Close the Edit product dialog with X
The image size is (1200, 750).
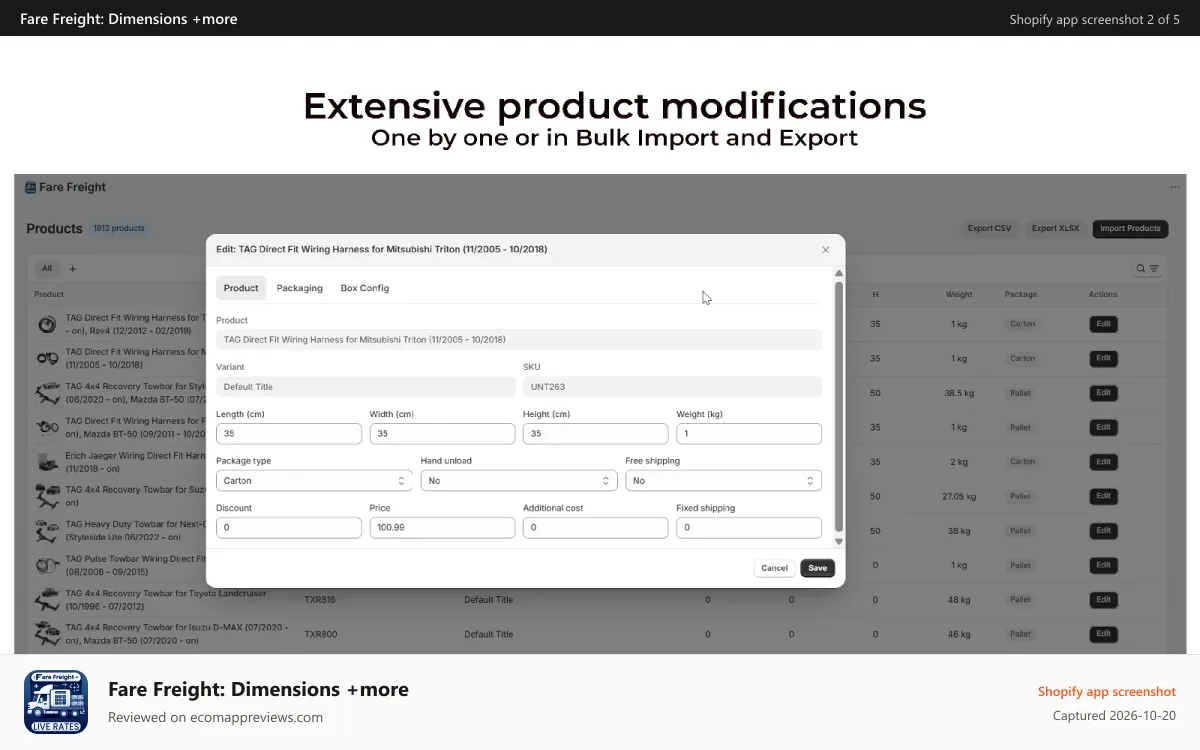pos(825,250)
